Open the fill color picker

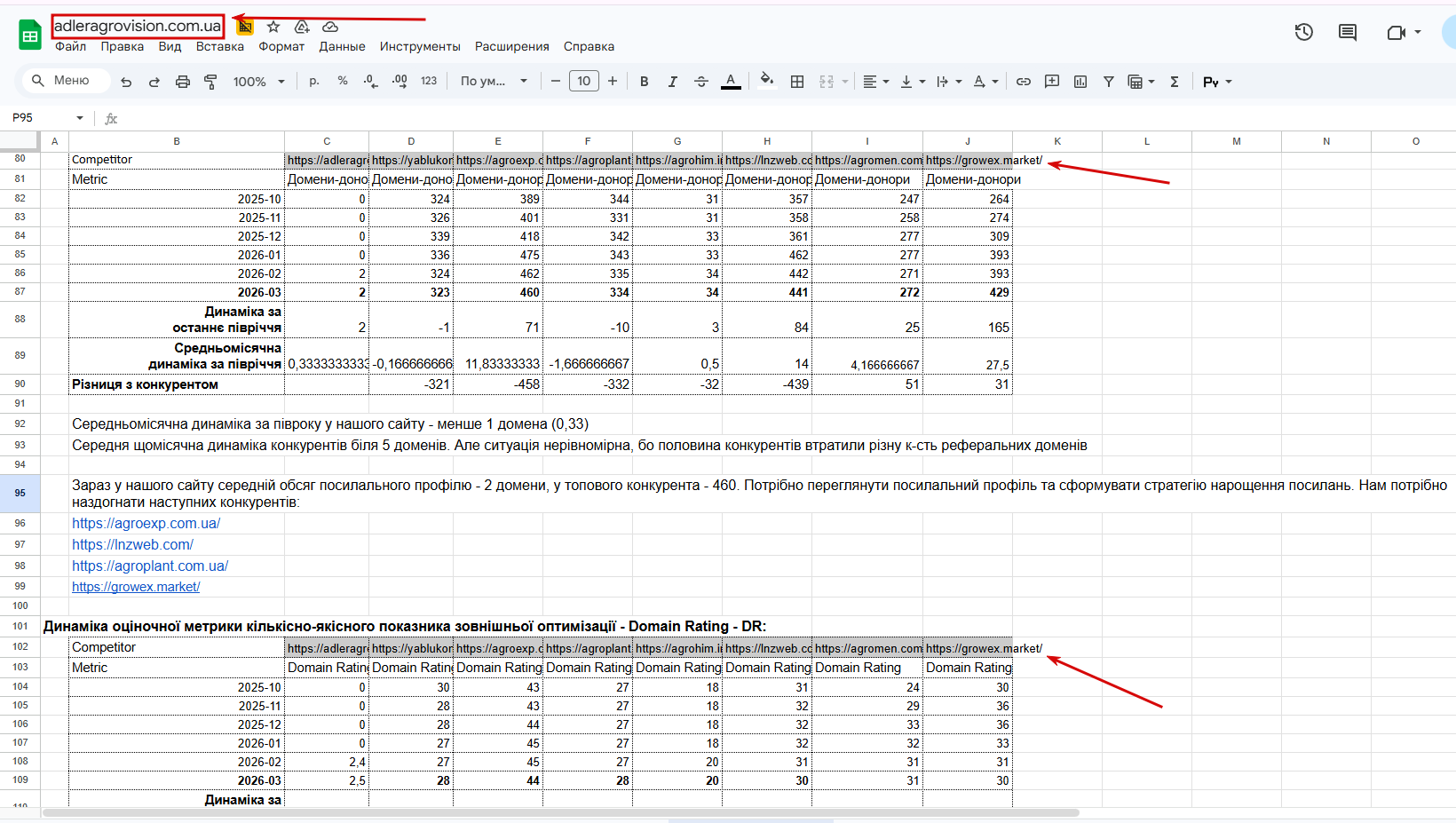pyautogui.click(x=767, y=82)
